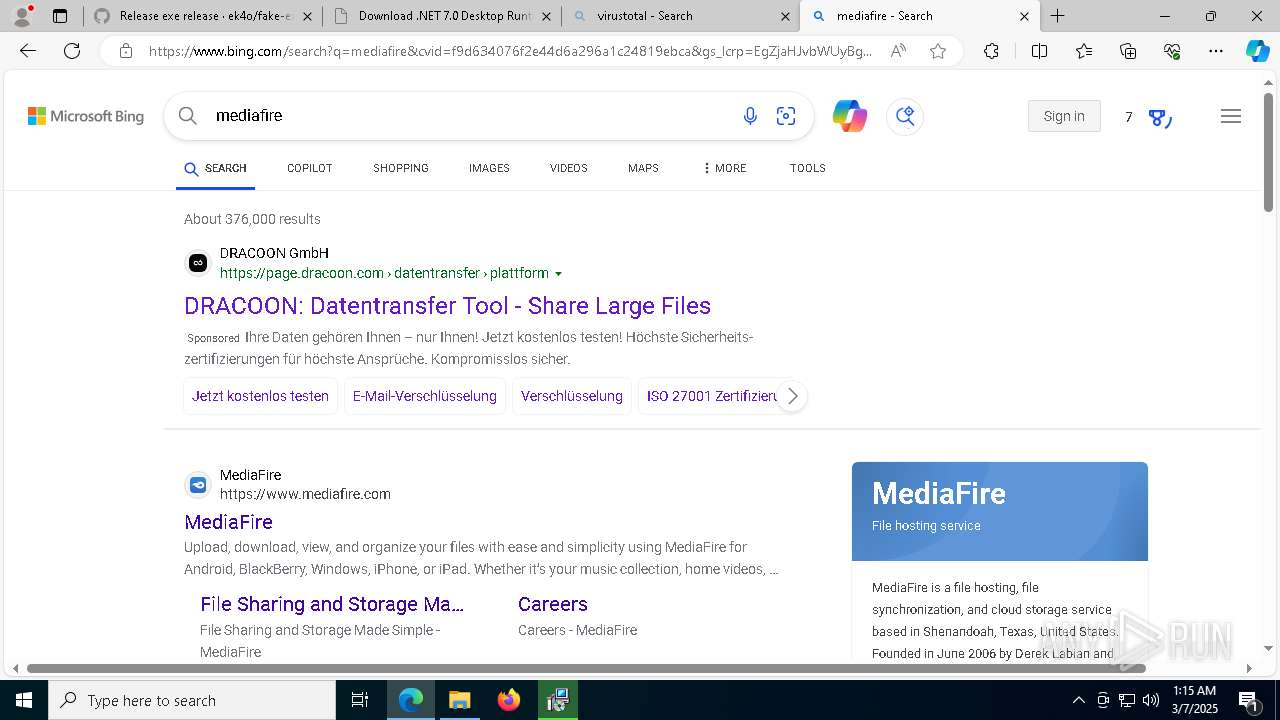1280x720 pixels.
Task: Open the Careers sublink
Action: coord(553,604)
